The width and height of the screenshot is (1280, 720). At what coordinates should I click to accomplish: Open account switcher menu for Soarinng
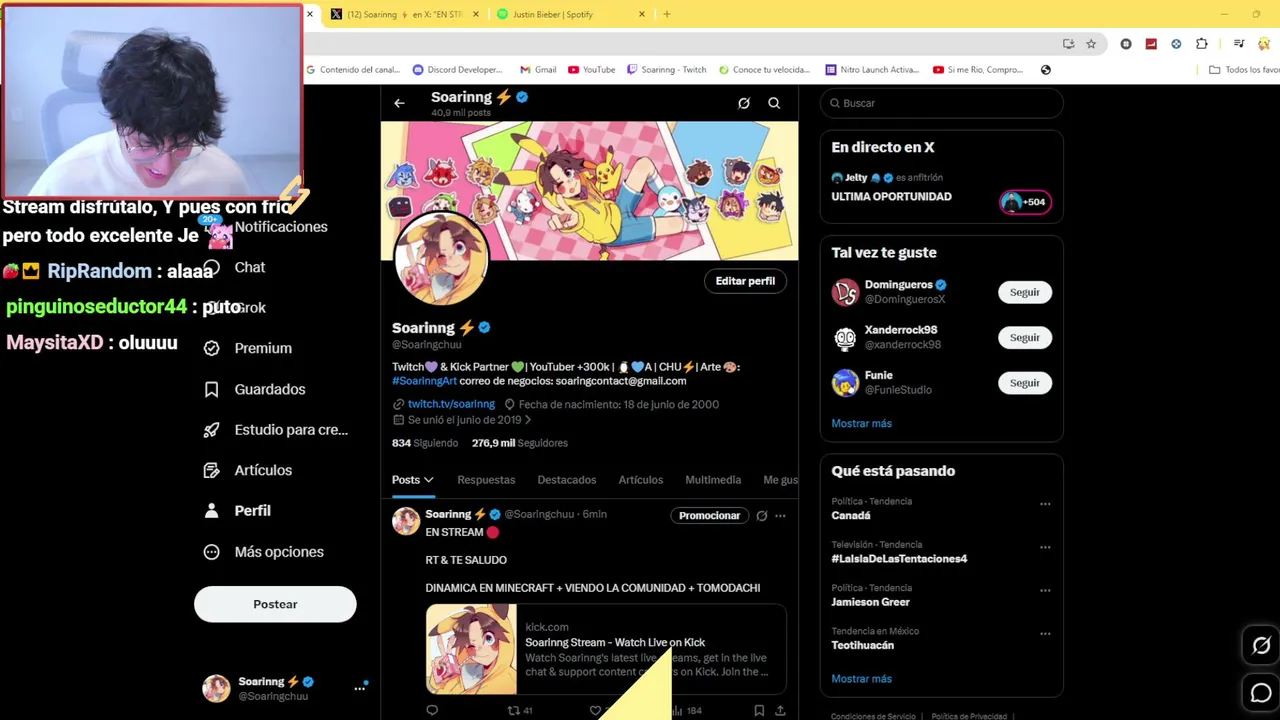(359, 688)
